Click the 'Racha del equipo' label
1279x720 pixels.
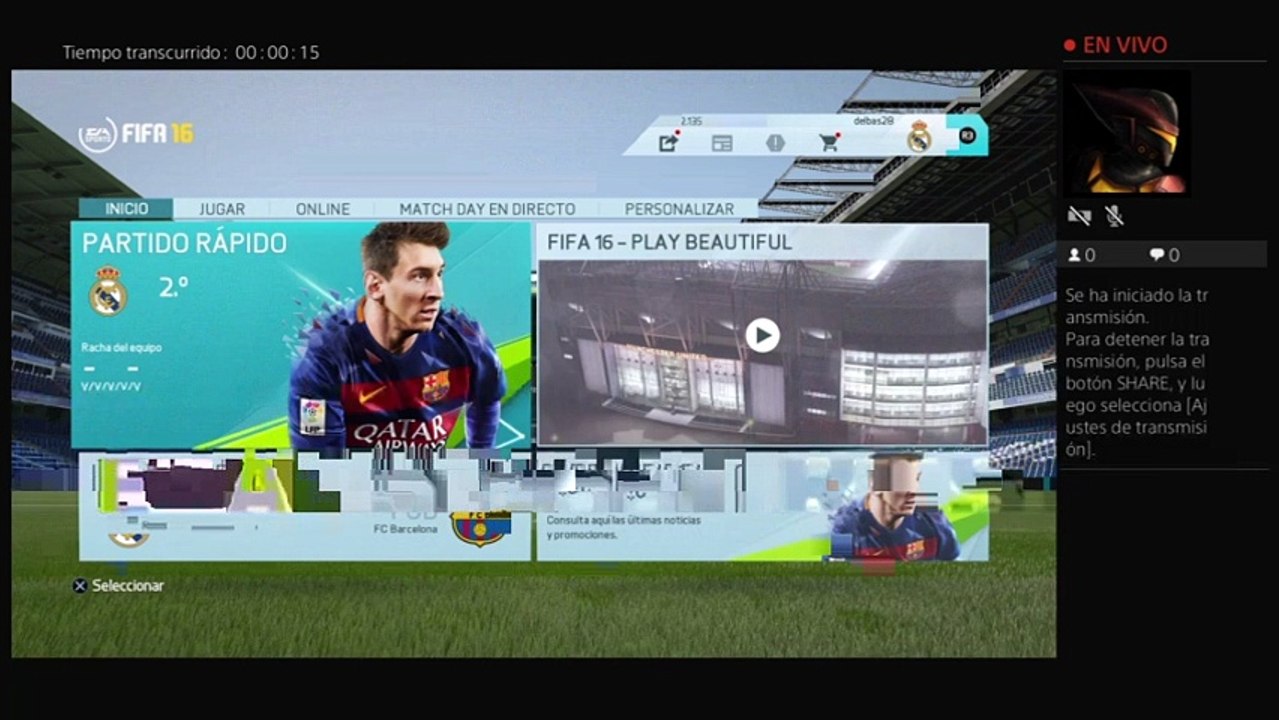(x=121, y=348)
